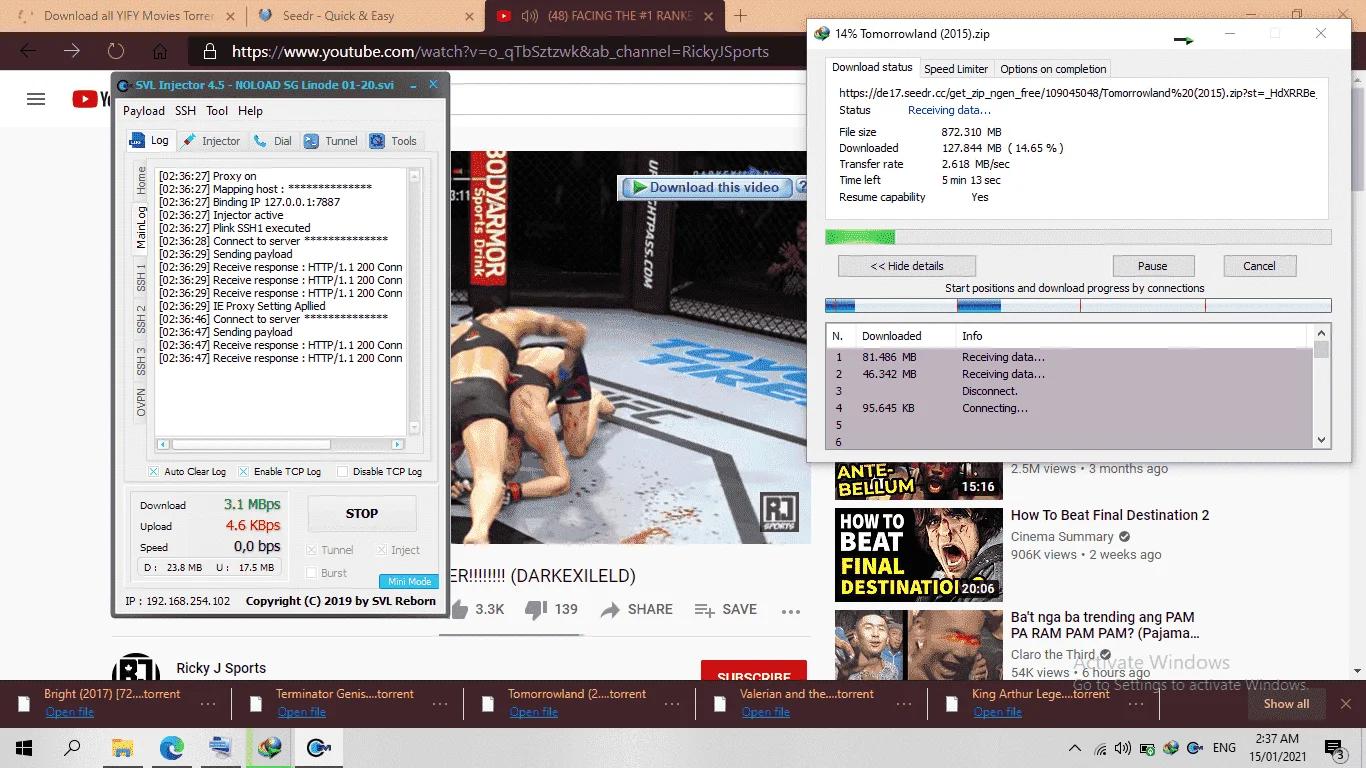Open file link for Bright (2017) torrent
1366x768 pixels.
(x=70, y=712)
